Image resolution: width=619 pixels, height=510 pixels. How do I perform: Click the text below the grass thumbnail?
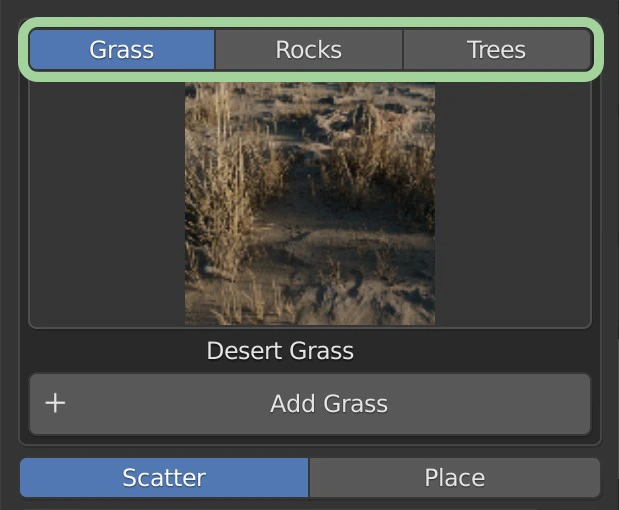pyautogui.click(x=280, y=351)
